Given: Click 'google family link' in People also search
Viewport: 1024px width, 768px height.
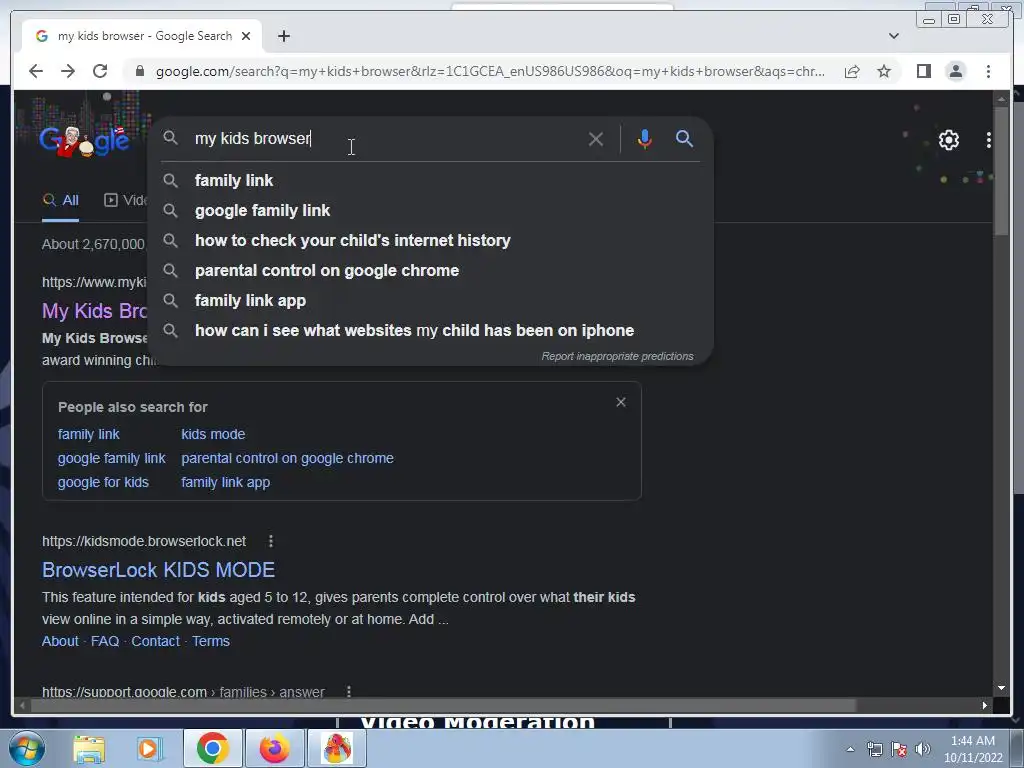Looking at the screenshot, I should (112, 458).
